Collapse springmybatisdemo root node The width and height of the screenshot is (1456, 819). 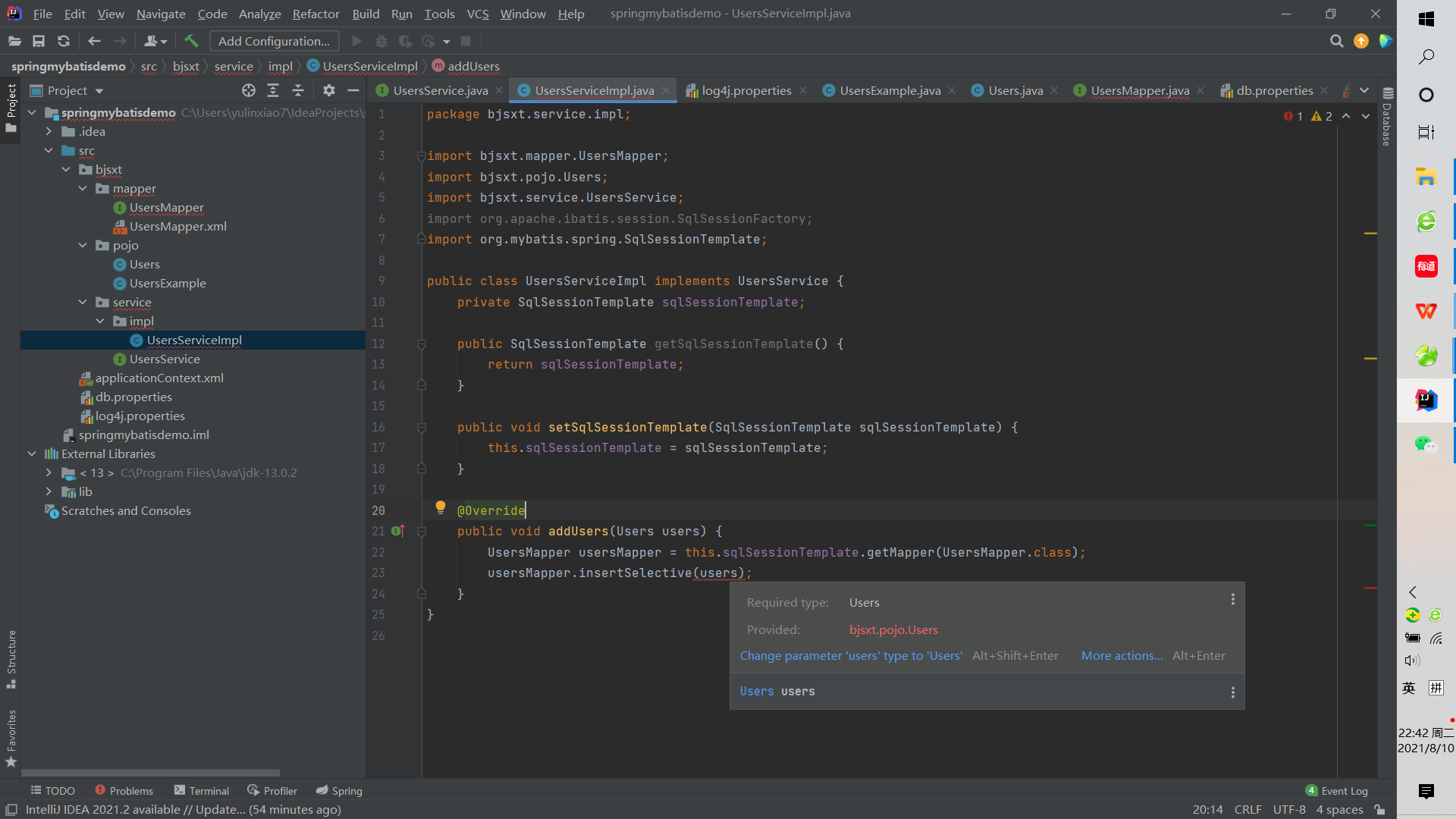click(x=32, y=112)
